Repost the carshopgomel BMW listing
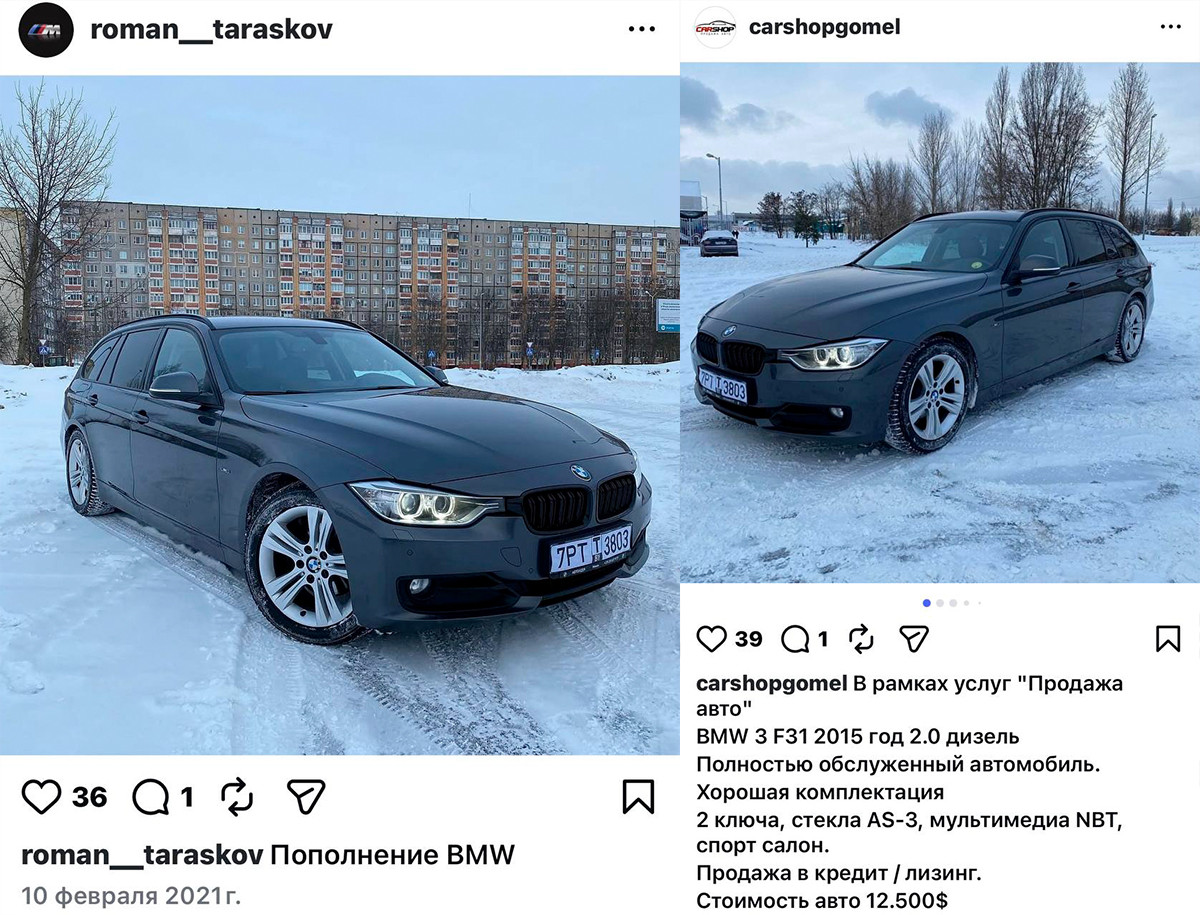This screenshot has height=915, width=1200. pos(861,639)
